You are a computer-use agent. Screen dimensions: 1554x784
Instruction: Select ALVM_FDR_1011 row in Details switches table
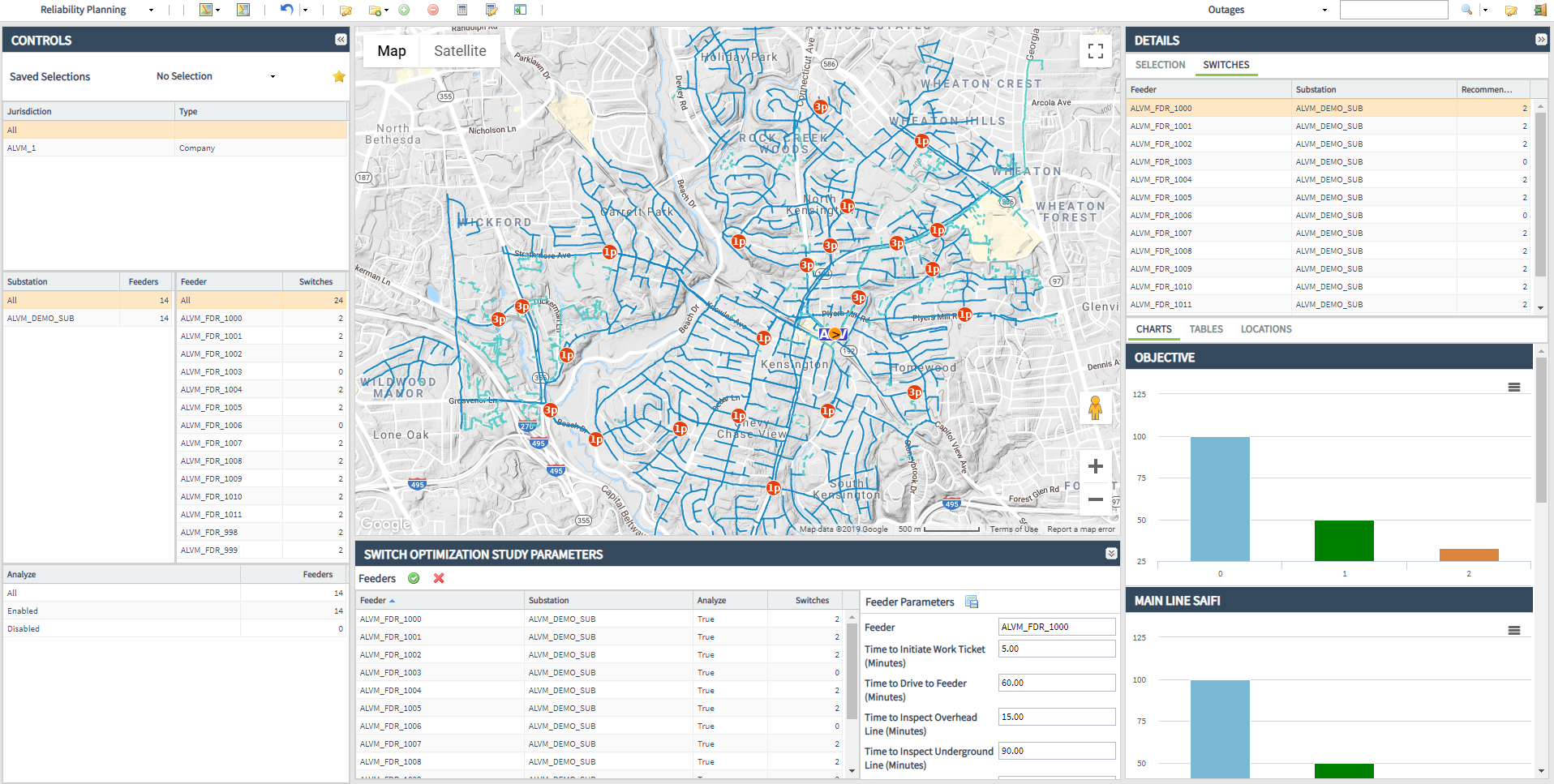pyautogui.click(x=1329, y=304)
